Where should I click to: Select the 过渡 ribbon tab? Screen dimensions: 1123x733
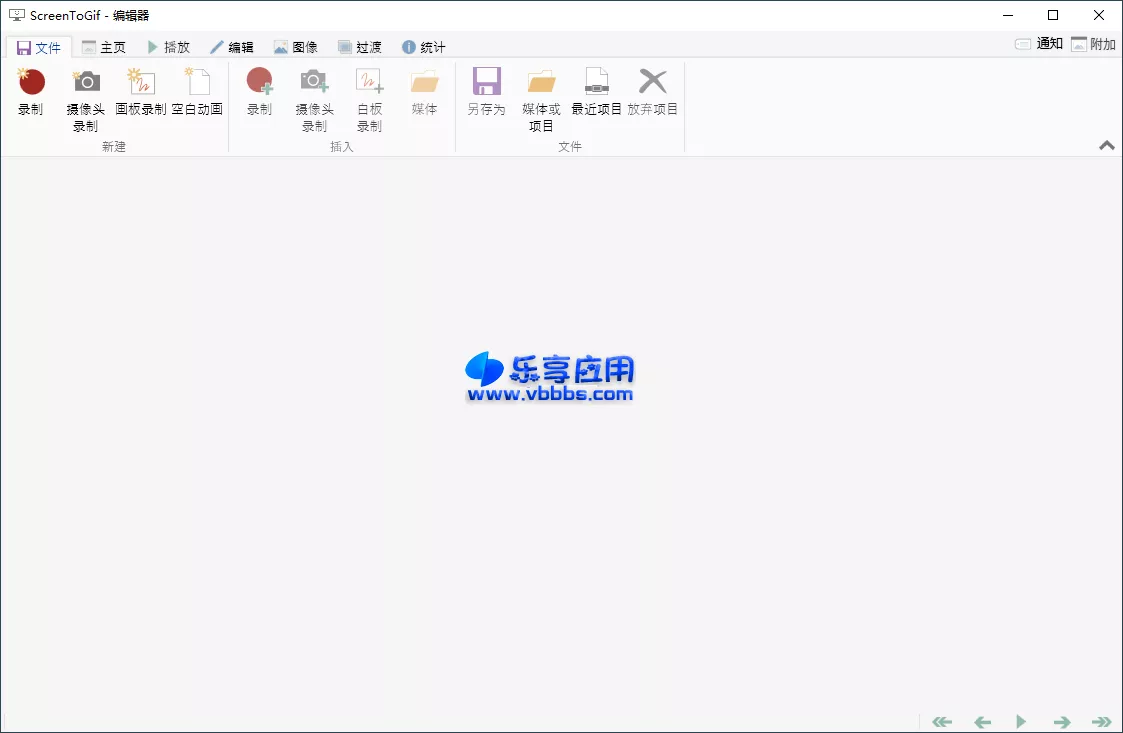click(359, 46)
